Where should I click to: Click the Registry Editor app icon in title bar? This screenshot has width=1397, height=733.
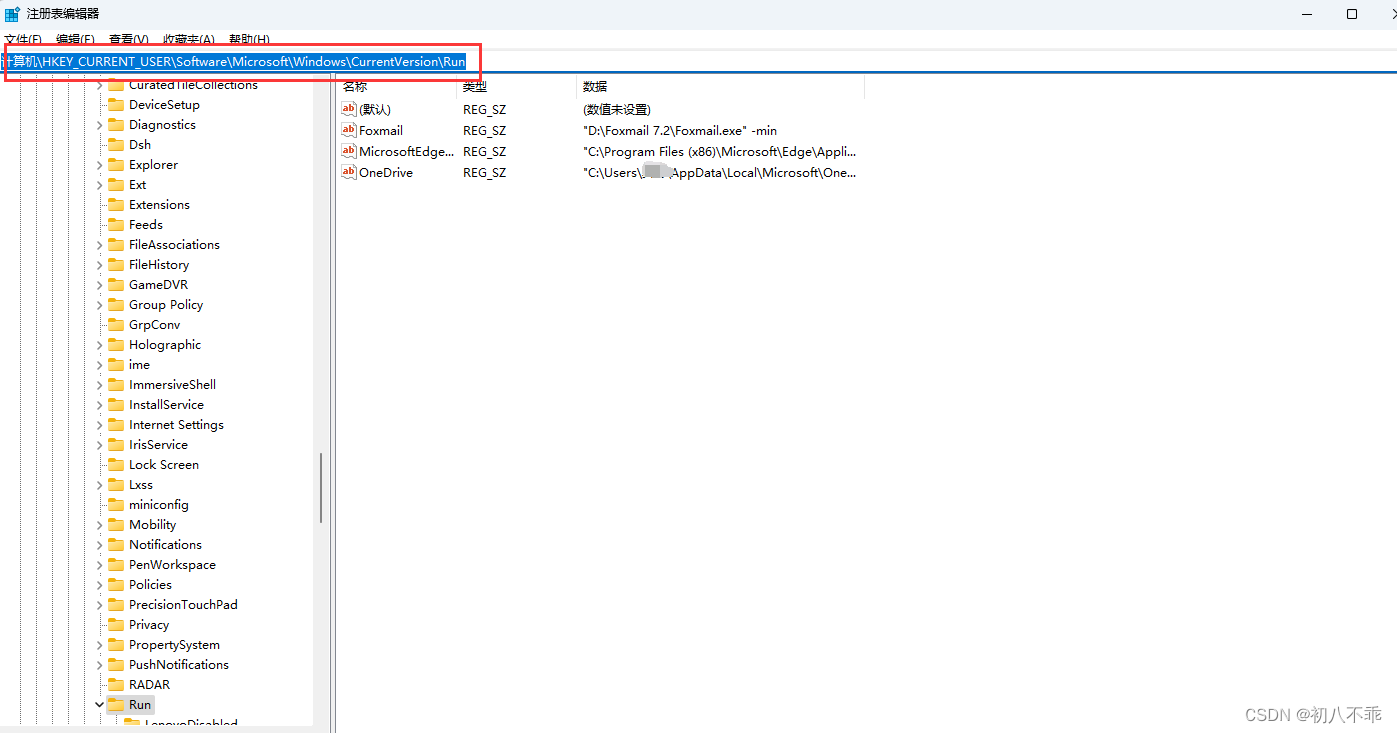(x=12, y=14)
